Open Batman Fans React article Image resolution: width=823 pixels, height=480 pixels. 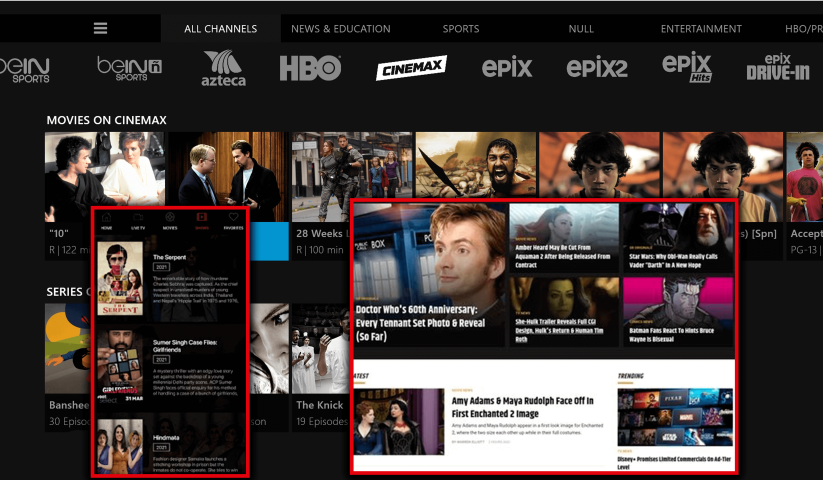[x=678, y=311]
